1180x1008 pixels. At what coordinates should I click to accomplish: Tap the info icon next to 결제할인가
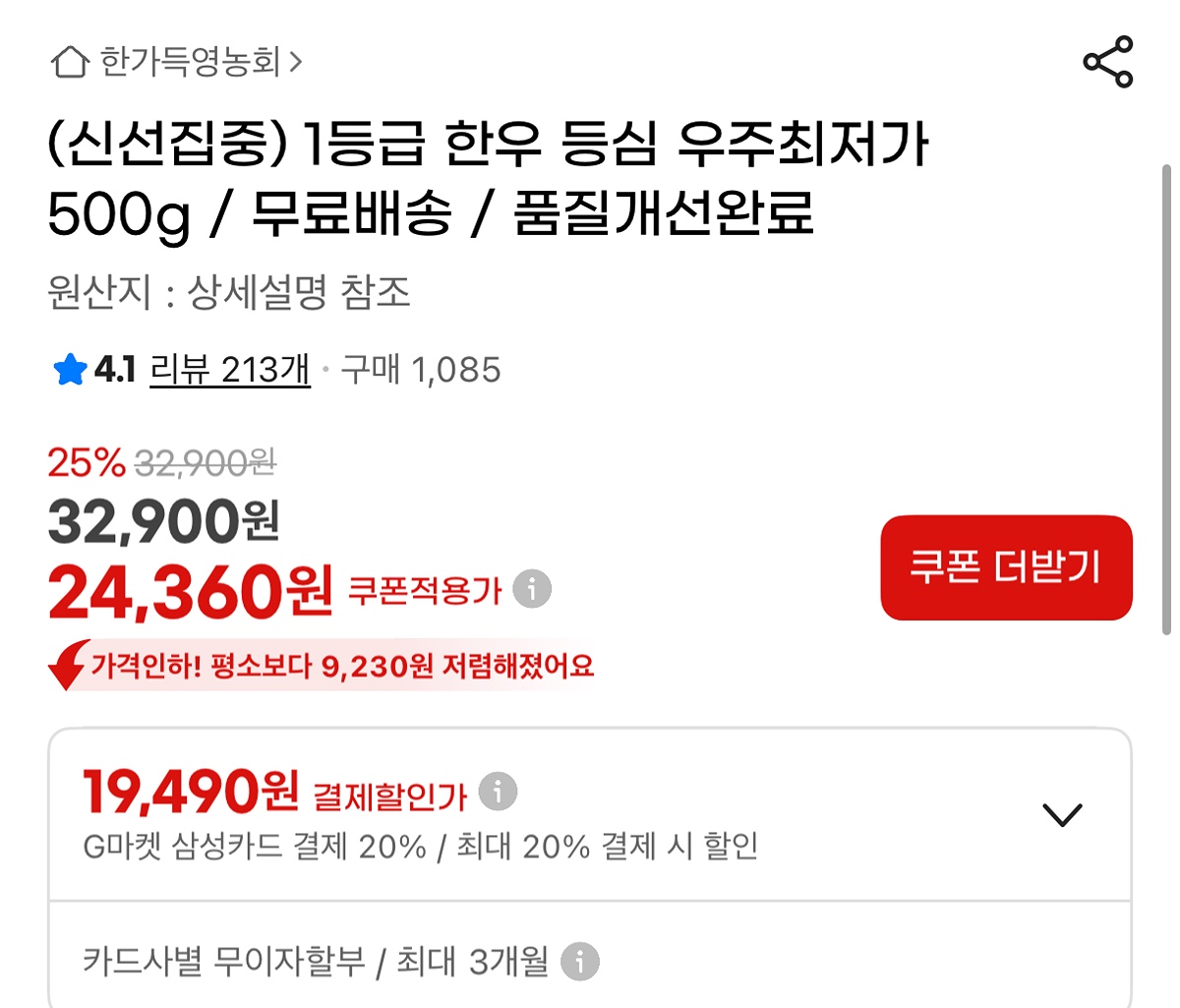coord(498,791)
